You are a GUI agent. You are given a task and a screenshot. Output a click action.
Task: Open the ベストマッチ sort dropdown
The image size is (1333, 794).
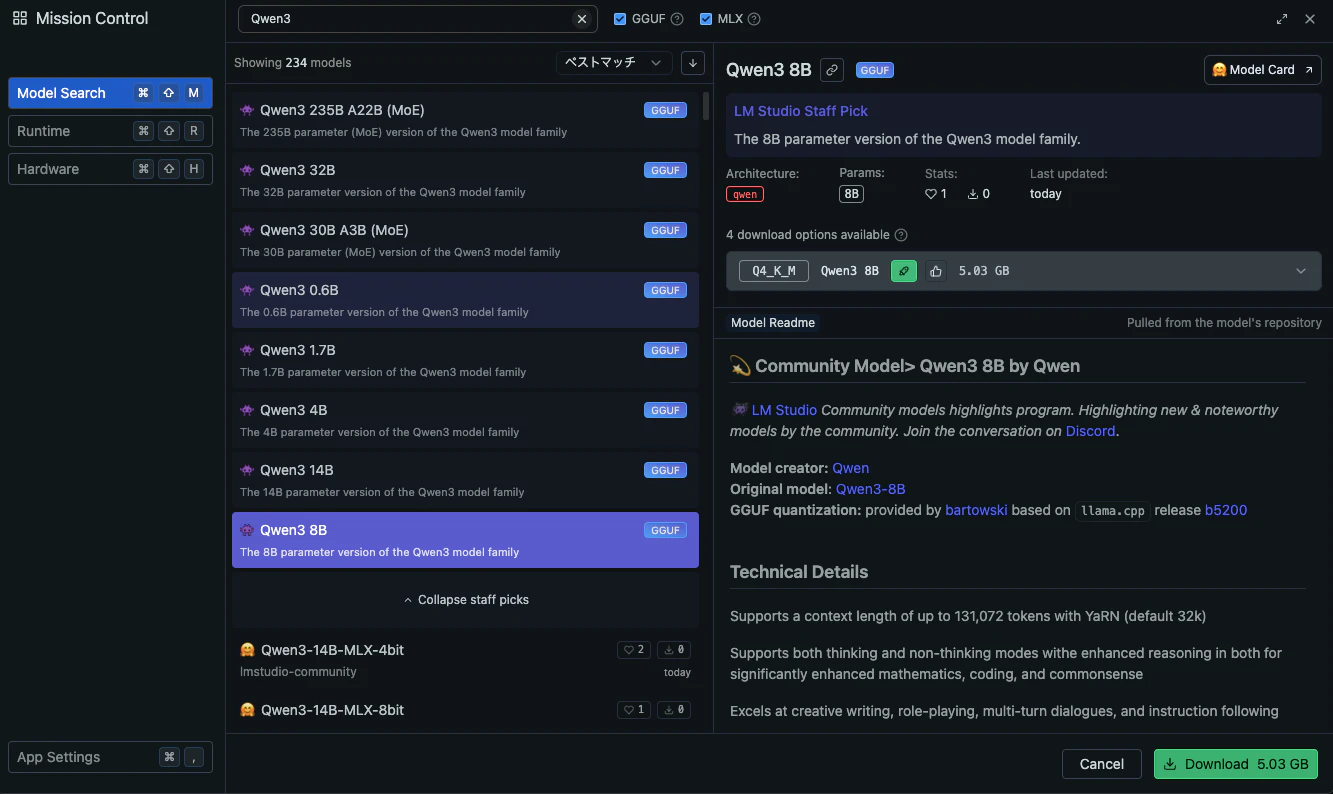(x=614, y=62)
